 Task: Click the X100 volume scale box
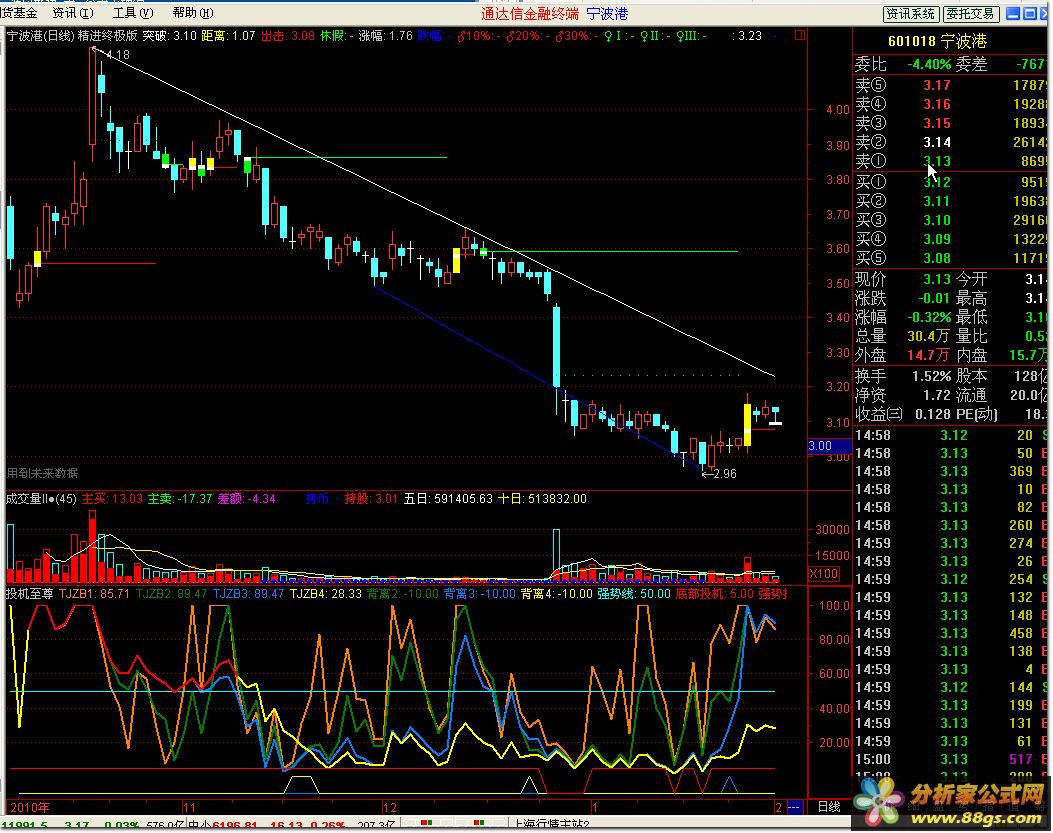(x=823, y=574)
